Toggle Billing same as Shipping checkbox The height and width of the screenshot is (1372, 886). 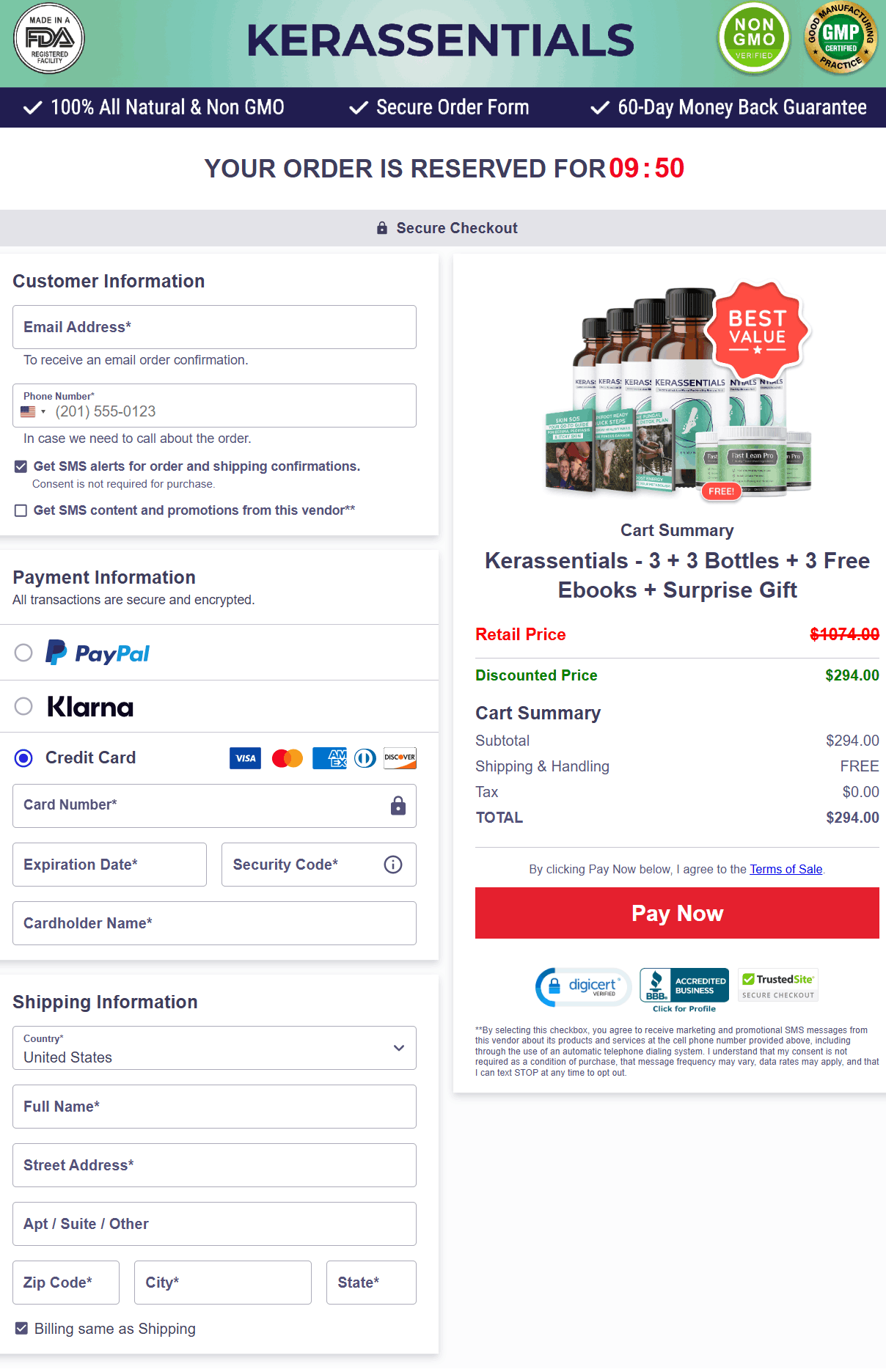point(22,1328)
